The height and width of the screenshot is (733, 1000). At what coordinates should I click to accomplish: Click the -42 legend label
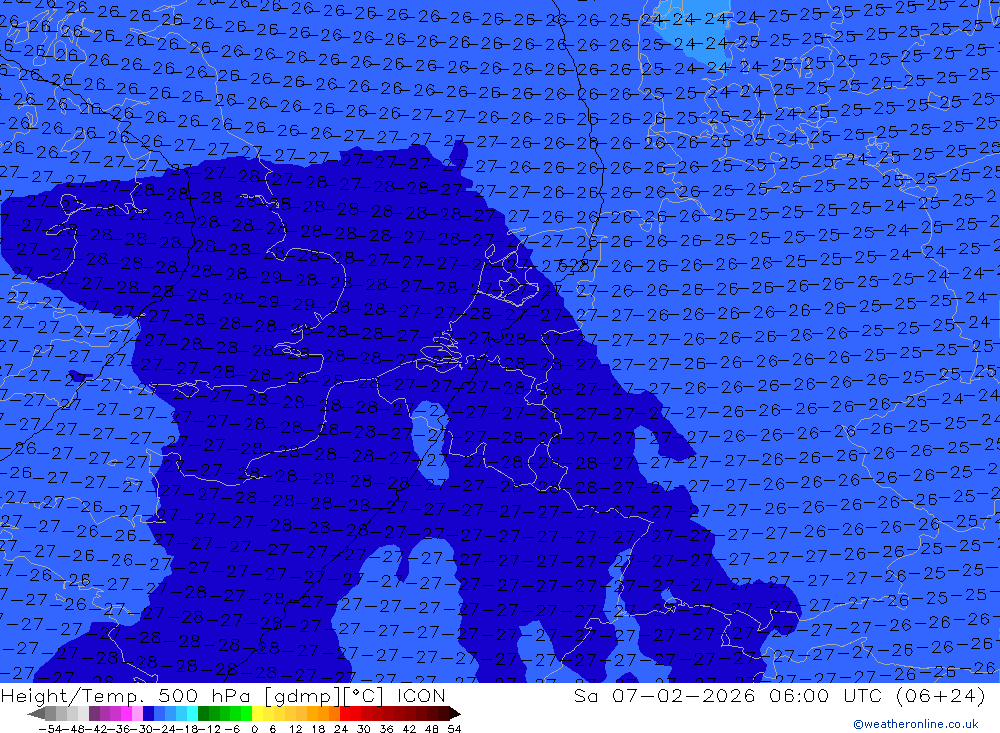click(x=98, y=729)
